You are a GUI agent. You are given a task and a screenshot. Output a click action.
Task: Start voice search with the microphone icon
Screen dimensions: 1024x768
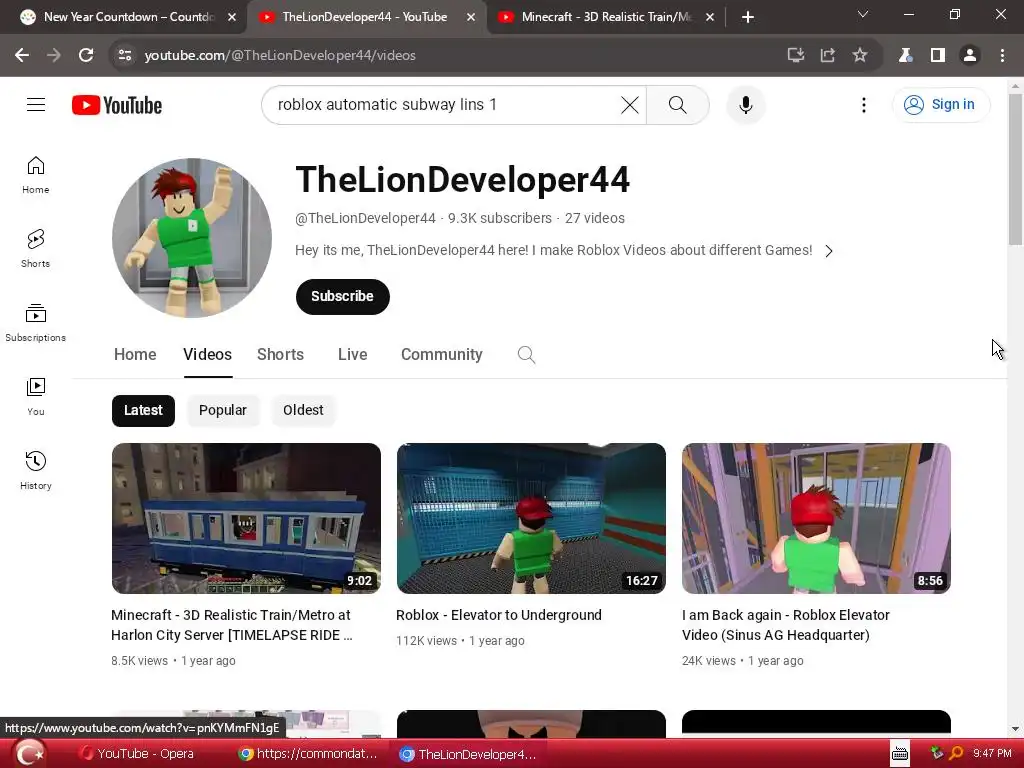746,104
